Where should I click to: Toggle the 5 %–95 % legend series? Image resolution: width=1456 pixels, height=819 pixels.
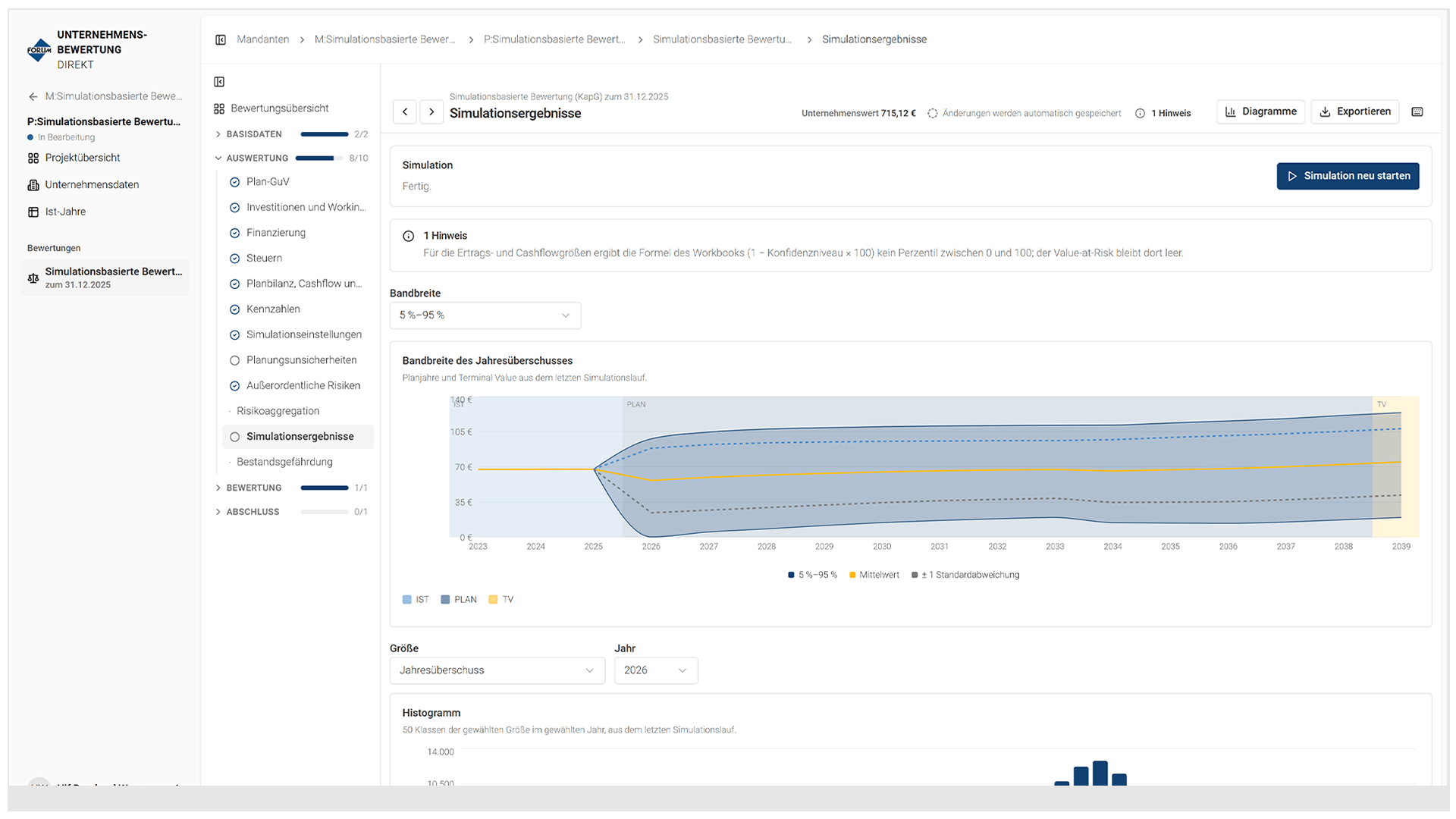[812, 575]
